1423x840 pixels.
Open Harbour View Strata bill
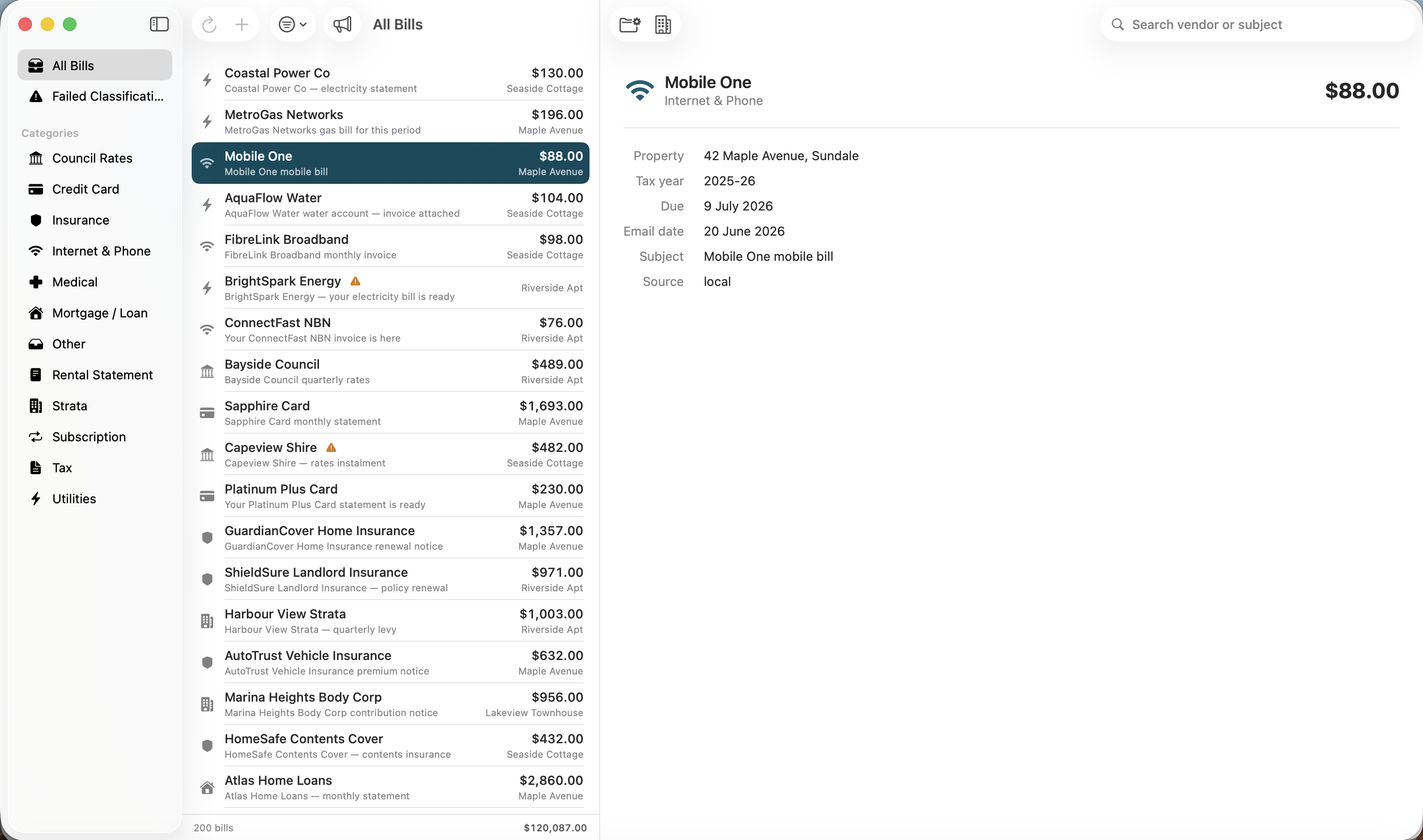390,621
